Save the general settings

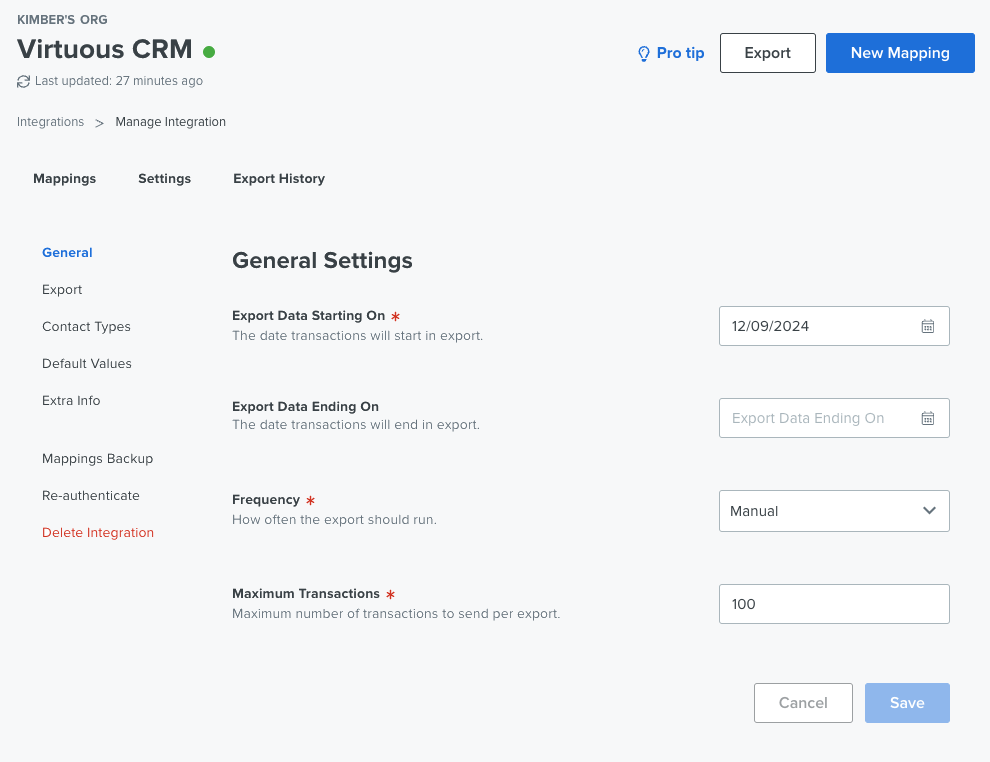coord(907,703)
